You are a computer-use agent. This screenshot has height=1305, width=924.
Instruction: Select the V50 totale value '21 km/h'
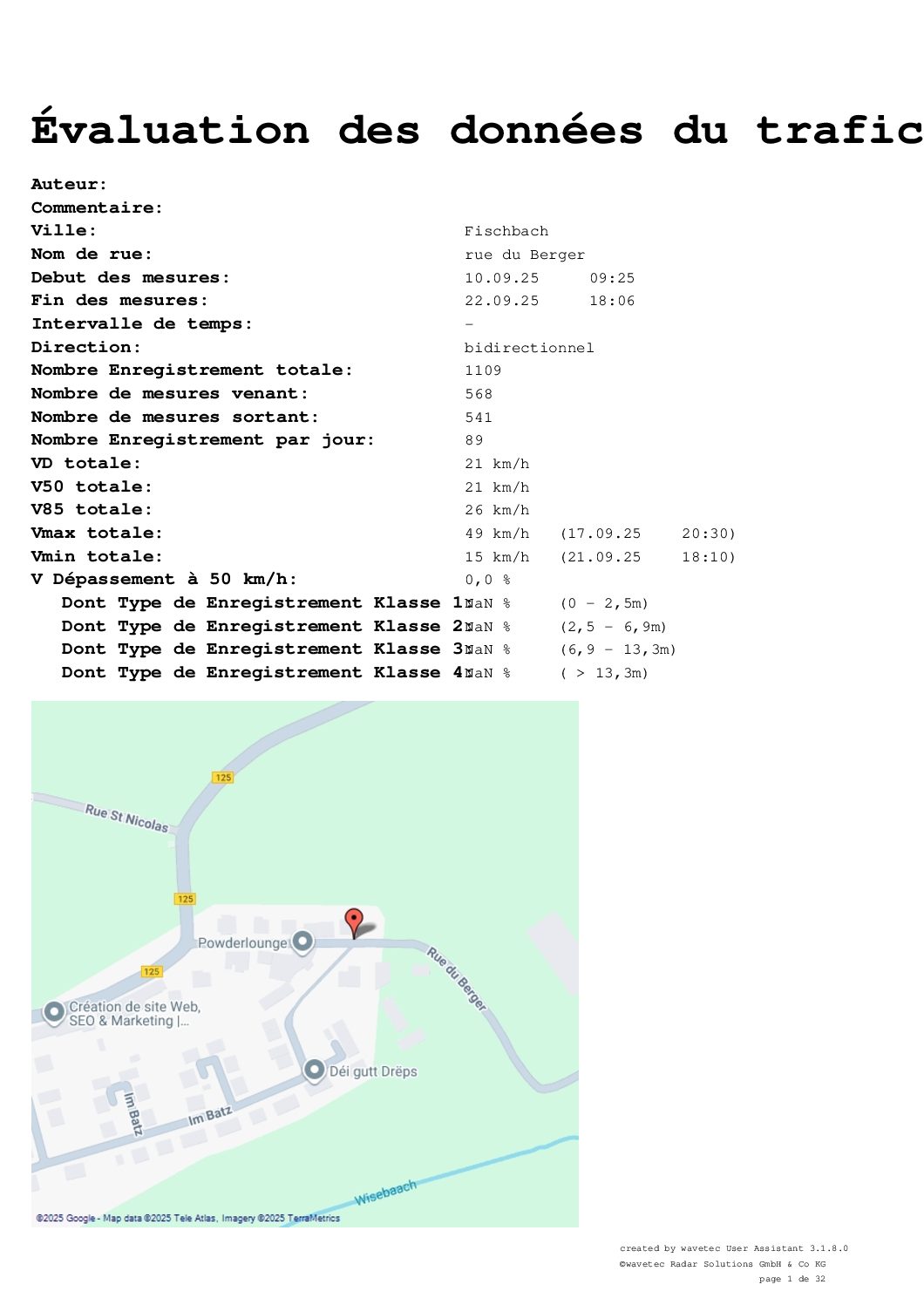(497, 487)
